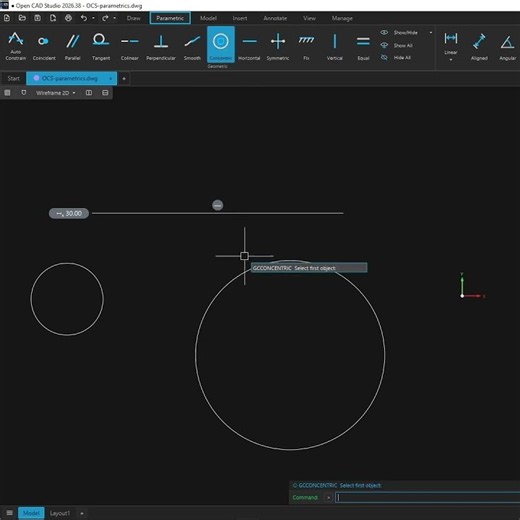Choose the Tangent constraint
The height and width of the screenshot is (520, 520).
(101, 46)
